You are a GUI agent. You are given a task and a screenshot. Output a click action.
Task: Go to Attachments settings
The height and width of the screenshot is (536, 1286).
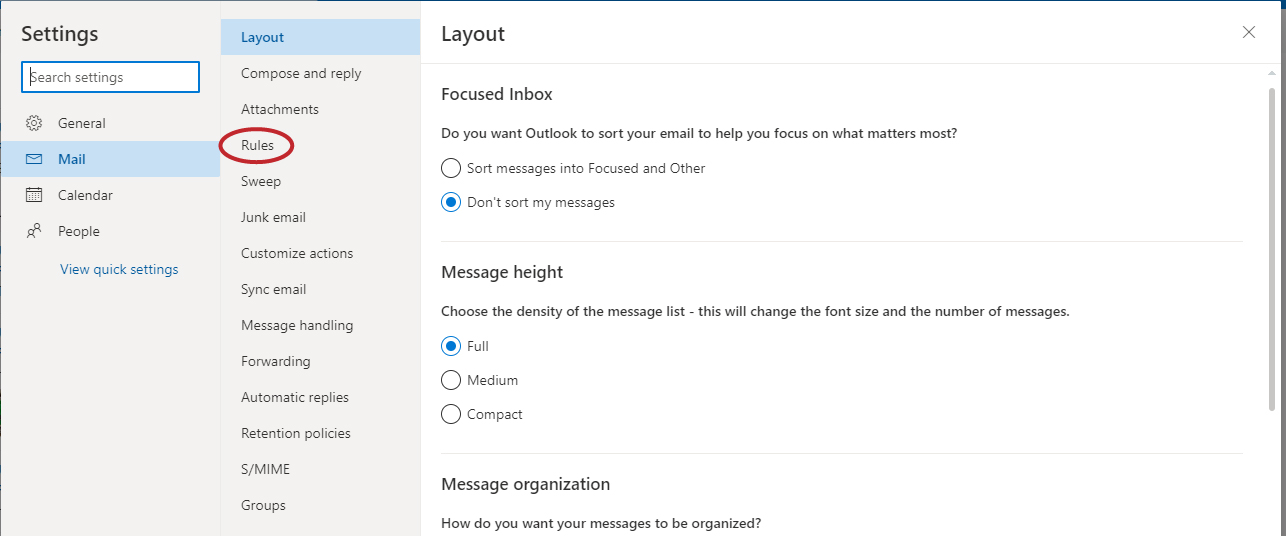tap(320, 109)
